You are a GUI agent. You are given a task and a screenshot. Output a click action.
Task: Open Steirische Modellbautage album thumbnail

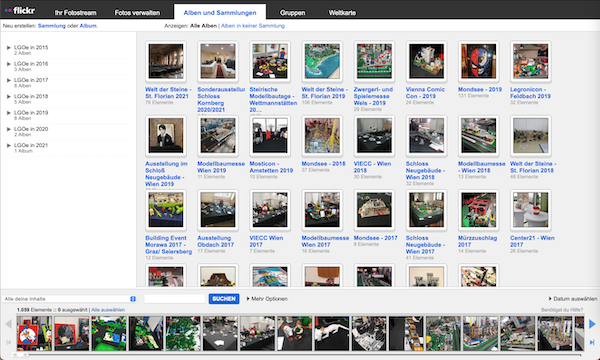click(x=270, y=61)
